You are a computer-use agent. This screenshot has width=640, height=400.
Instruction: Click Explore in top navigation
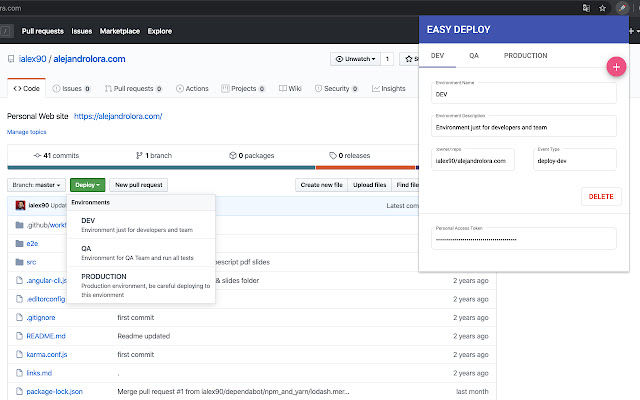(160, 31)
